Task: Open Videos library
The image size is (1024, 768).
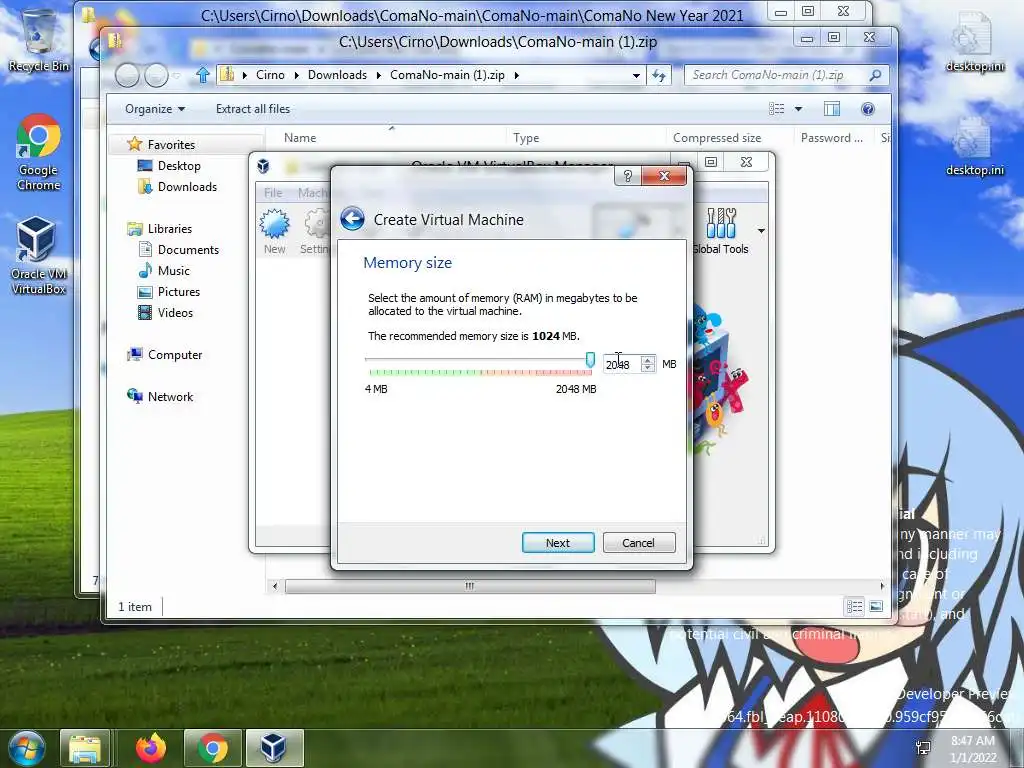Action: [x=175, y=313]
